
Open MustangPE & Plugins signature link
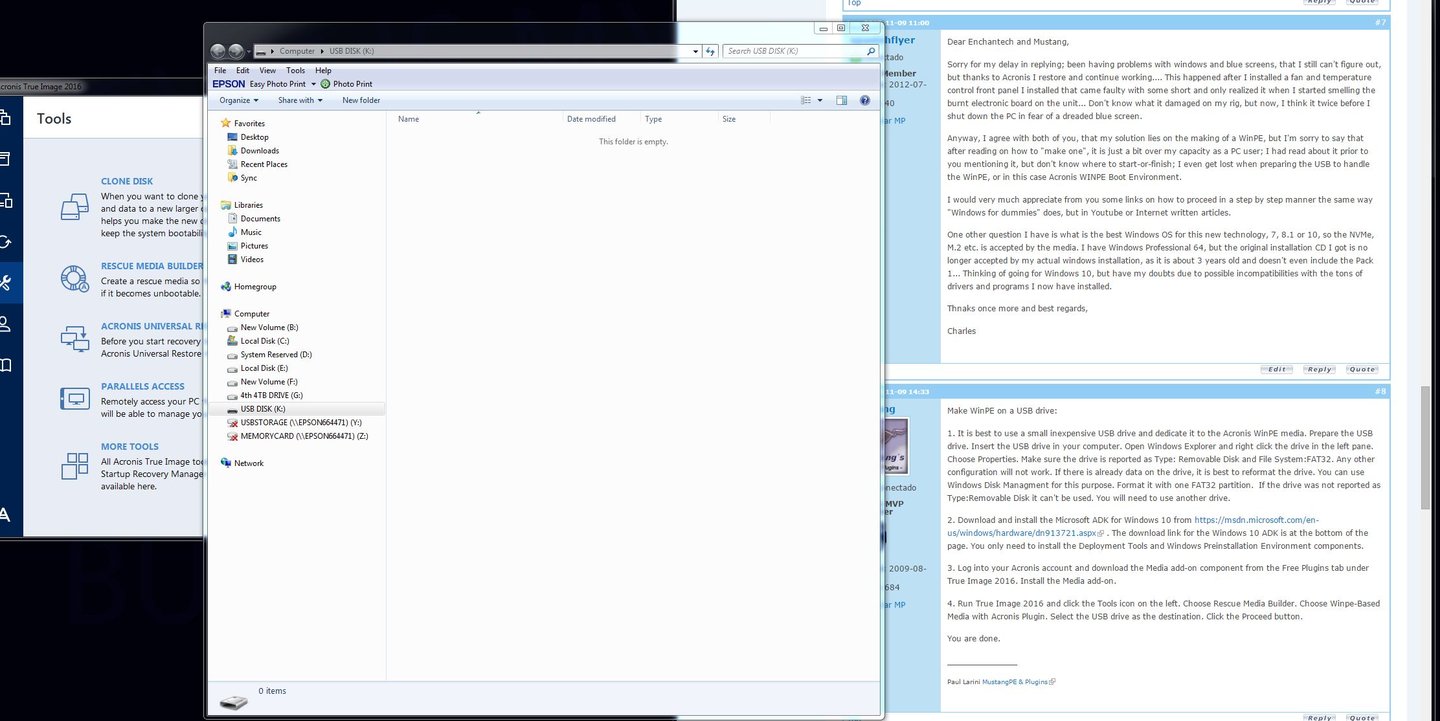tap(1015, 682)
